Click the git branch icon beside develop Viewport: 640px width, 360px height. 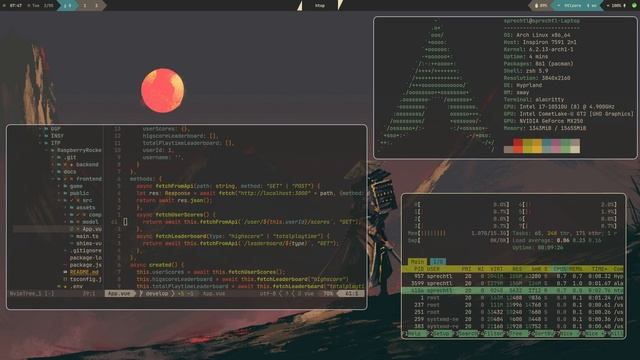(x=141, y=293)
